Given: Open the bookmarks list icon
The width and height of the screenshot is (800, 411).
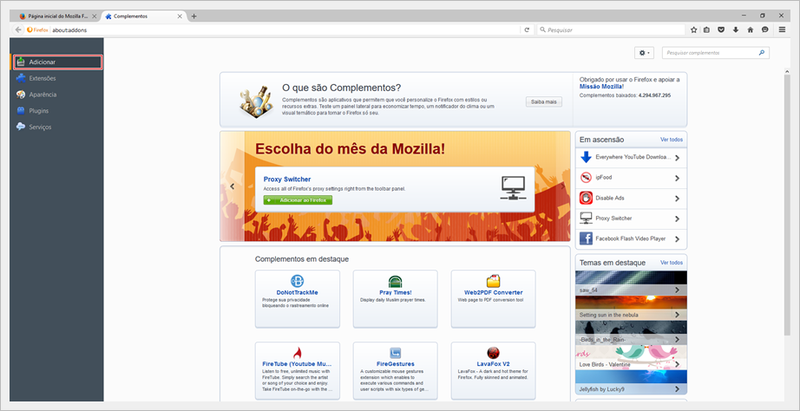Looking at the screenshot, I should click(707, 30).
